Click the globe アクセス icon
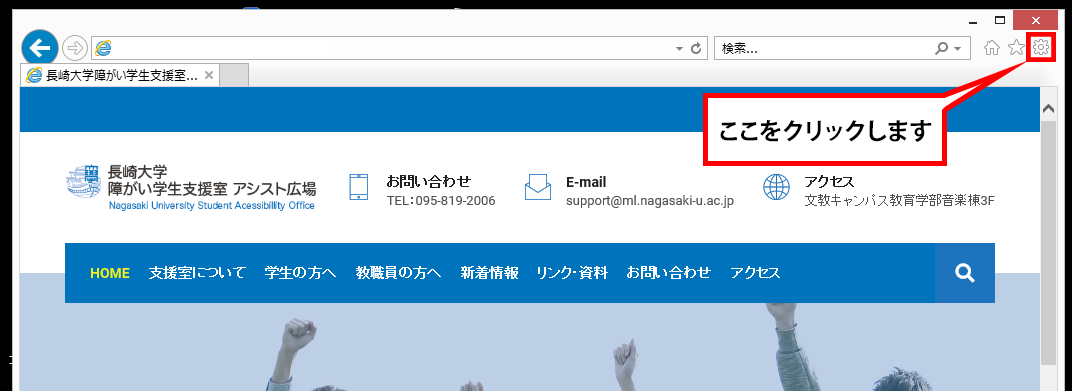1072x391 pixels. [776, 187]
